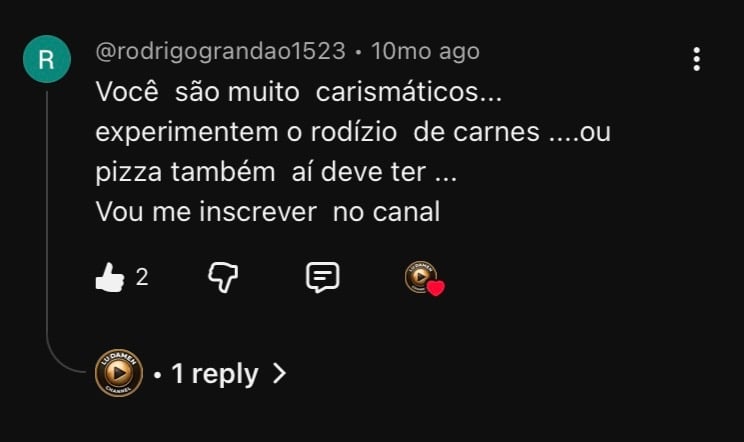Click the Lu Damen Channel avatar beside replies

(x=119, y=373)
